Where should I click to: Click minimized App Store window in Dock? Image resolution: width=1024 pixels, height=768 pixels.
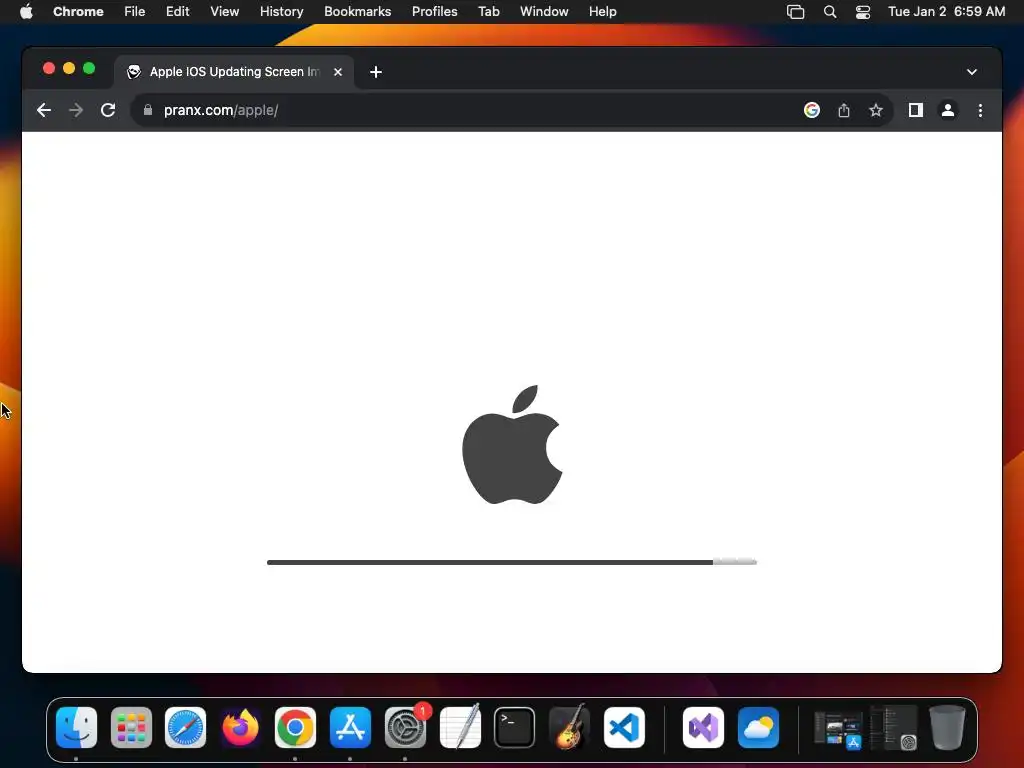839,729
